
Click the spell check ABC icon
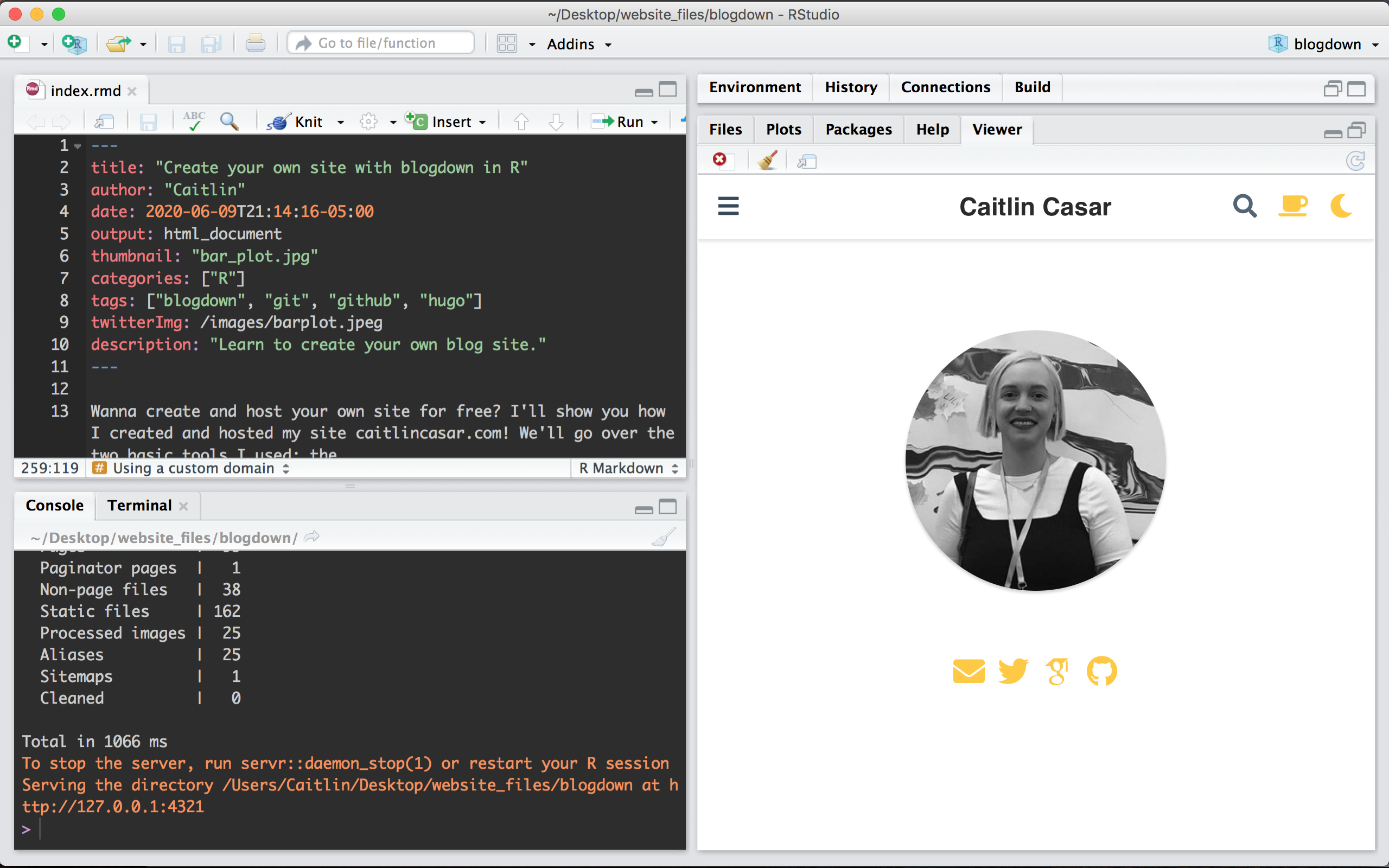[x=194, y=120]
